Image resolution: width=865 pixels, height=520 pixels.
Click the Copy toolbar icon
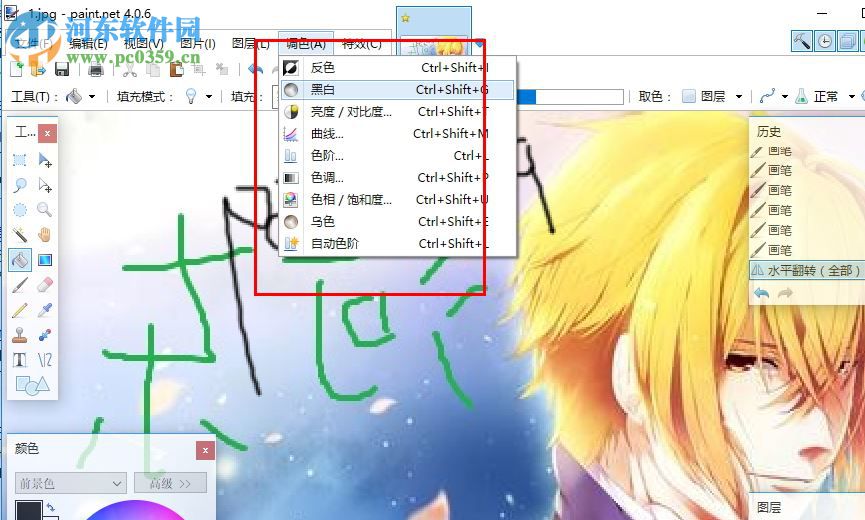tap(153, 69)
